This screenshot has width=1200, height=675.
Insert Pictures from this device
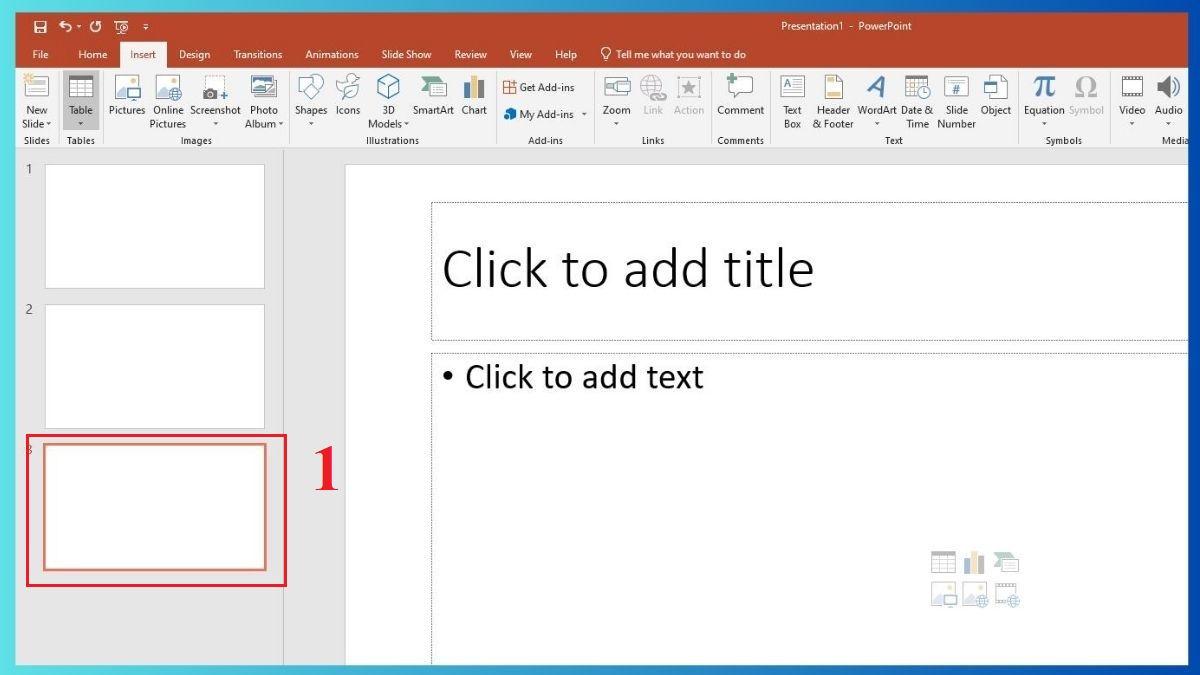coord(126,95)
